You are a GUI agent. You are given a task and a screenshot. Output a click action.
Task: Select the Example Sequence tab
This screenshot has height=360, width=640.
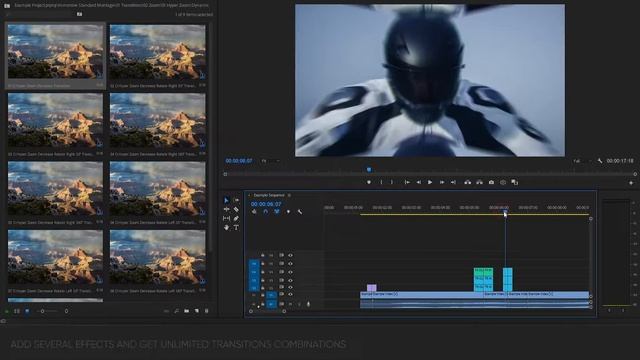tap(269, 195)
